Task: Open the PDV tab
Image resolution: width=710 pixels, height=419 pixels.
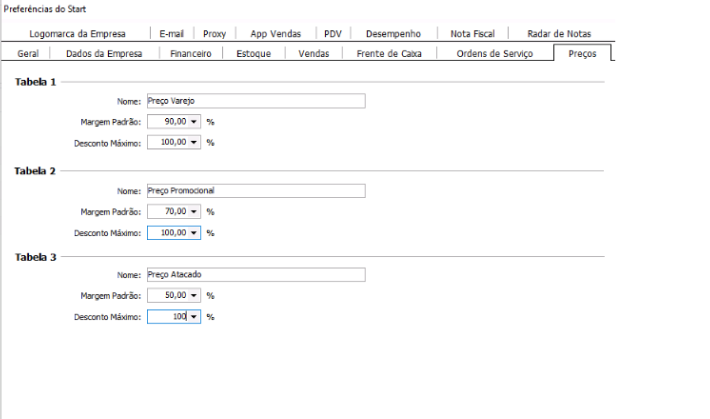Action: pos(333,33)
